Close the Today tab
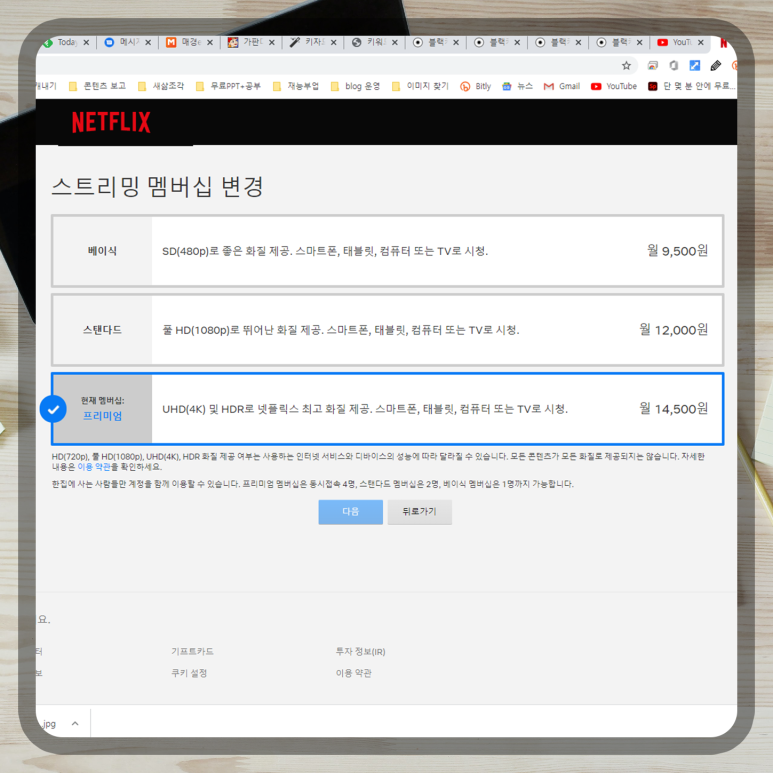 [x=86, y=43]
